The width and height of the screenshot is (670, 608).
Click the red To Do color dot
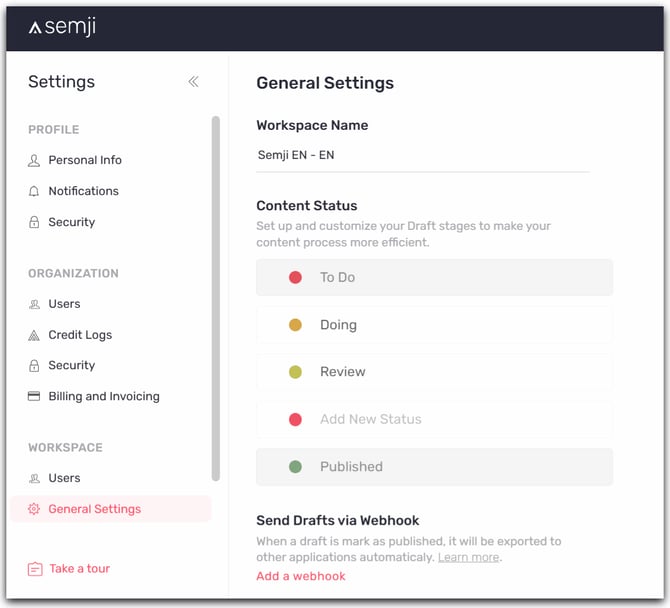[x=295, y=277]
